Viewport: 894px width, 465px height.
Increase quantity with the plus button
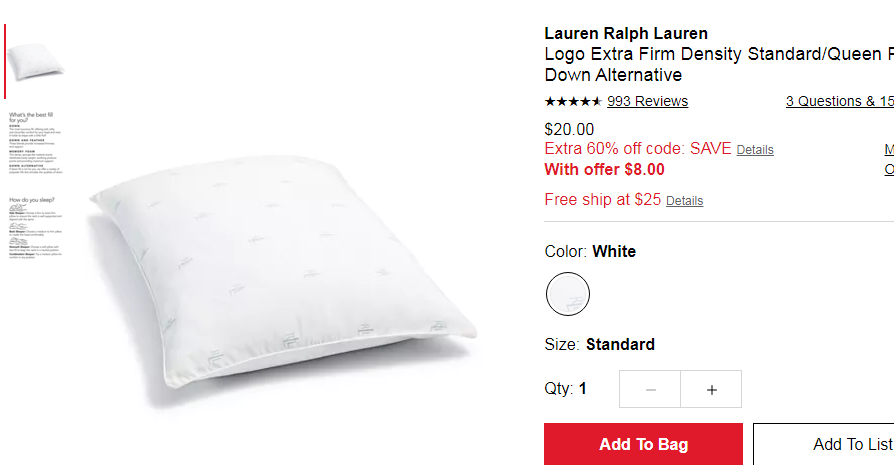pos(712,389)
